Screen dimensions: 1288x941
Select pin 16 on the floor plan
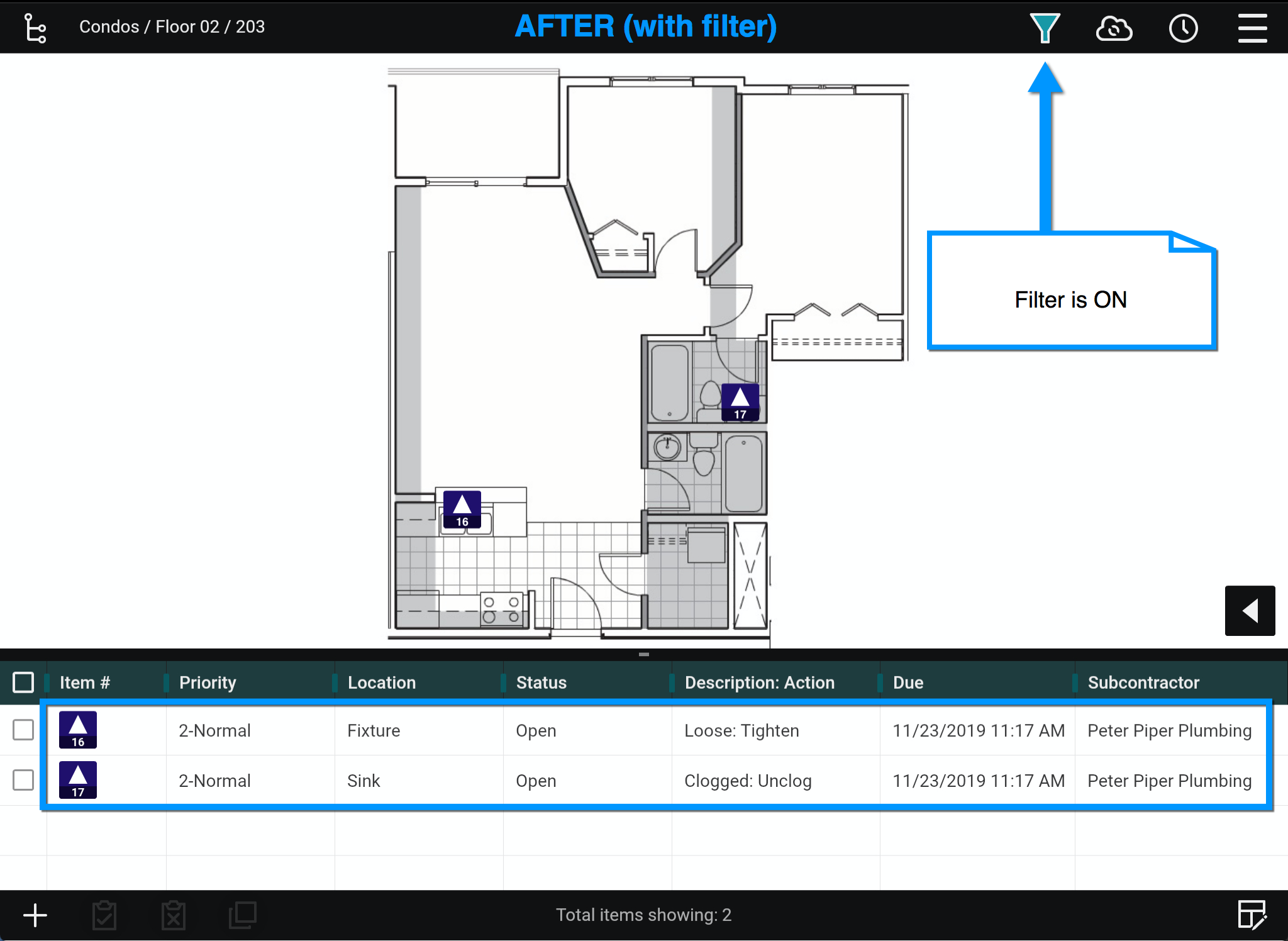[x=462, y=509]
